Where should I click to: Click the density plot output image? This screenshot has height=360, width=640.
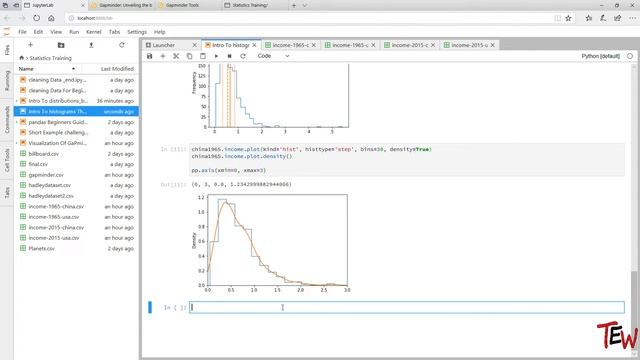pyautogui.click(x=271, y=243)
